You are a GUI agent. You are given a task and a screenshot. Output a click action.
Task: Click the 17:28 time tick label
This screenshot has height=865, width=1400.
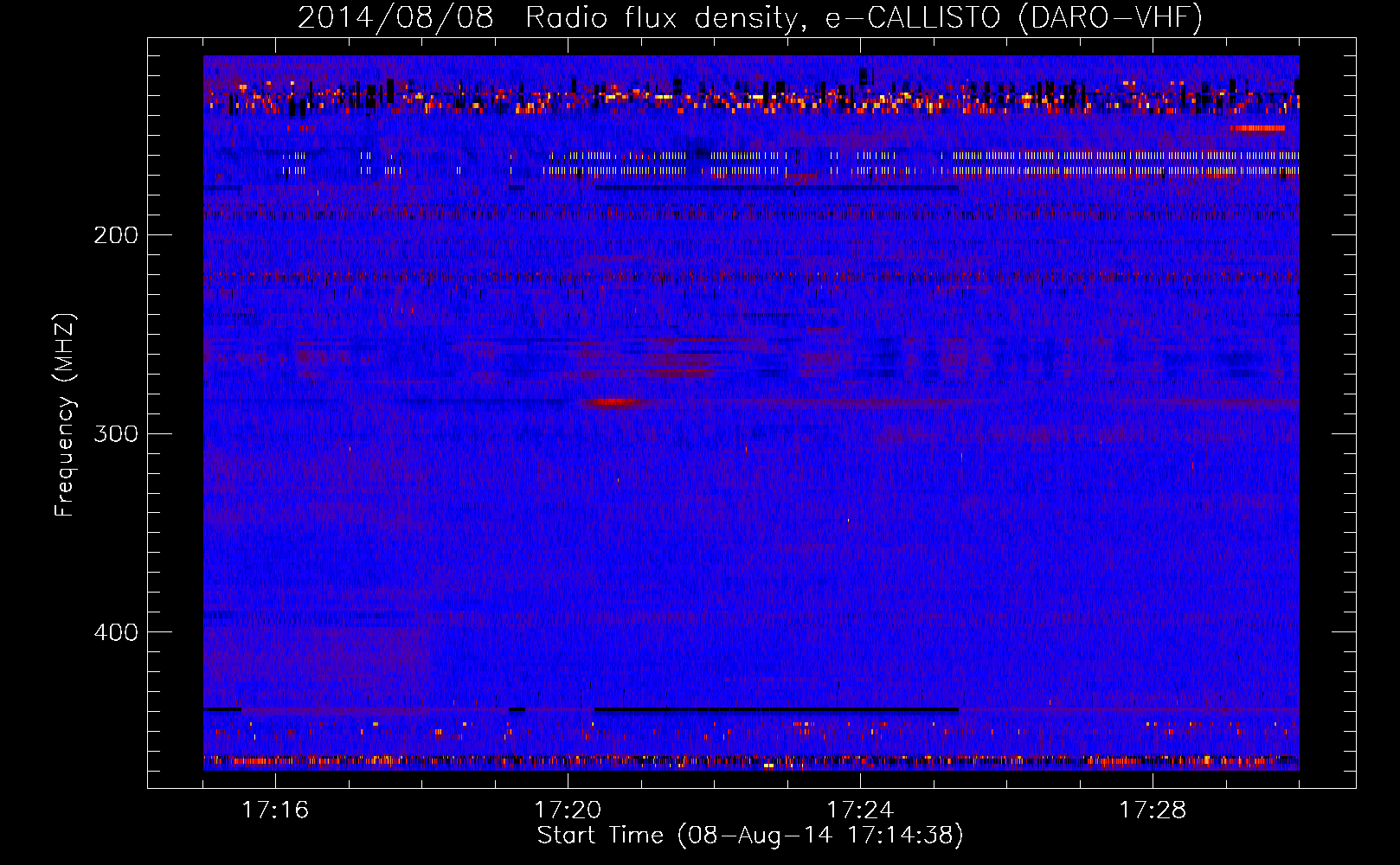(x=1153, y=811)
